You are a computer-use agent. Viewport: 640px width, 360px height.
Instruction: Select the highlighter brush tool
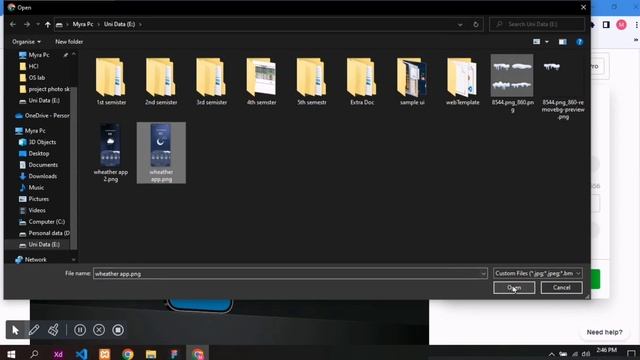pyautogui.click(x=53, y=330)
